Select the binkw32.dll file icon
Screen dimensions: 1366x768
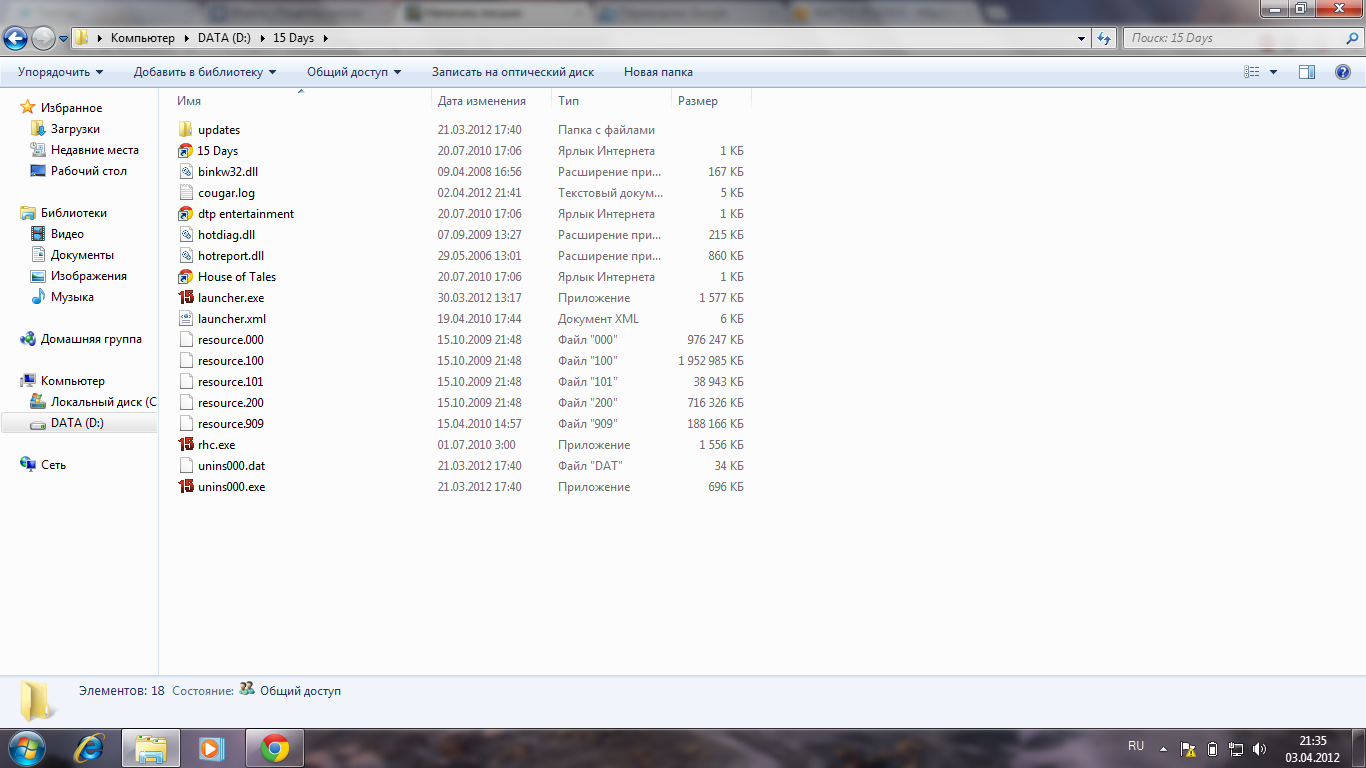[185, 172]
